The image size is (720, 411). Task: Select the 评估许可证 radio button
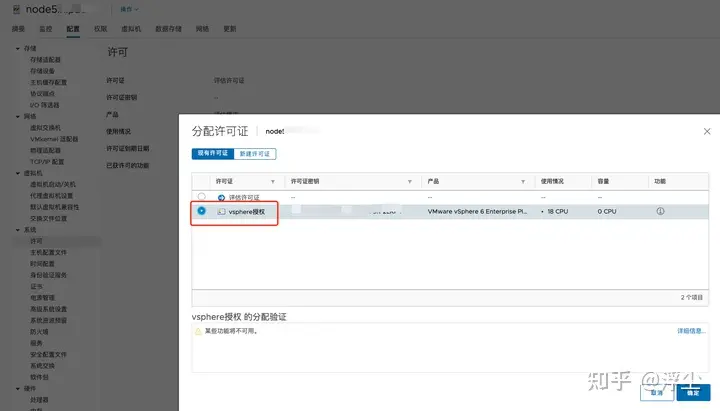point(202,197)
